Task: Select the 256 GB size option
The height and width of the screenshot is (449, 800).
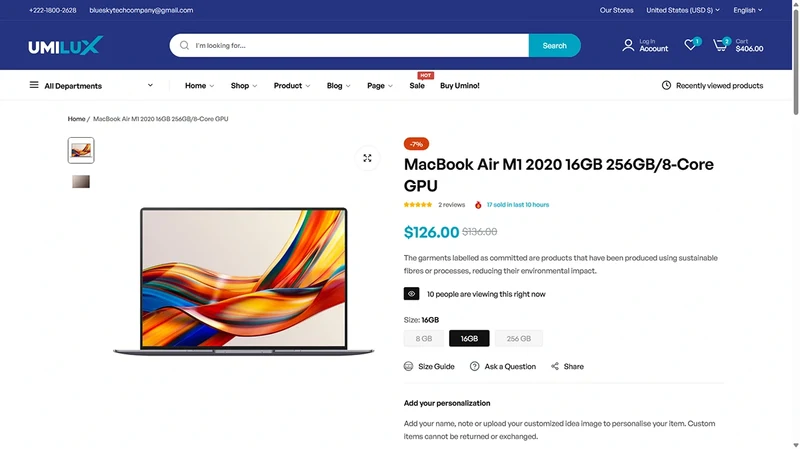Action: (x=518, y=338)
